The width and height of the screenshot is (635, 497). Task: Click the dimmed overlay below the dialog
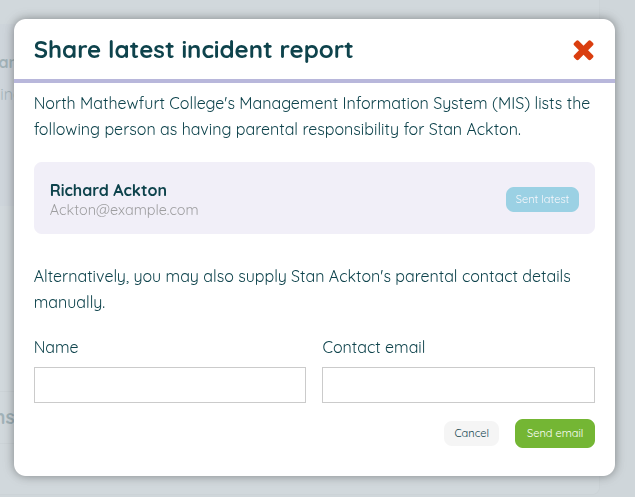pos(317,487)
